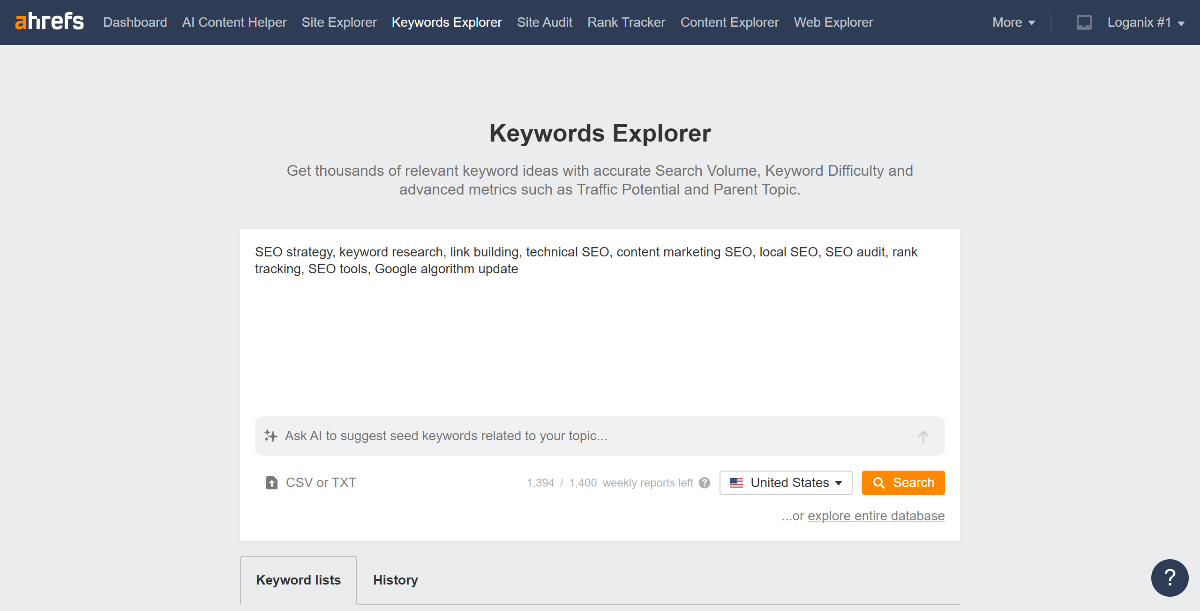
Task: Click the orange Search button
Action: [x=903, y=483]
